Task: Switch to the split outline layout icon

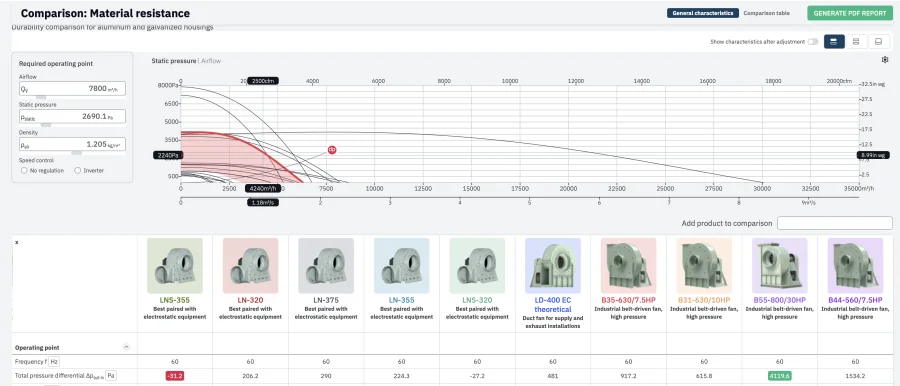Action: tap(856, 41)
